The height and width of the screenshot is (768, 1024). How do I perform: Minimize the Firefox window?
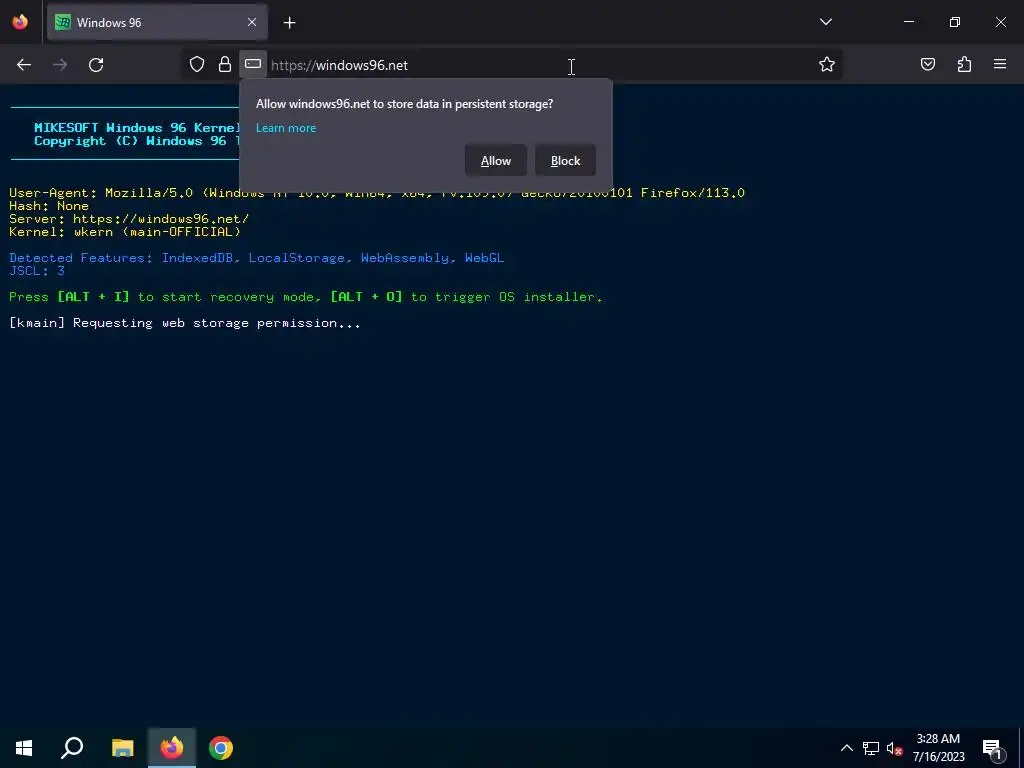pos(908,22)
